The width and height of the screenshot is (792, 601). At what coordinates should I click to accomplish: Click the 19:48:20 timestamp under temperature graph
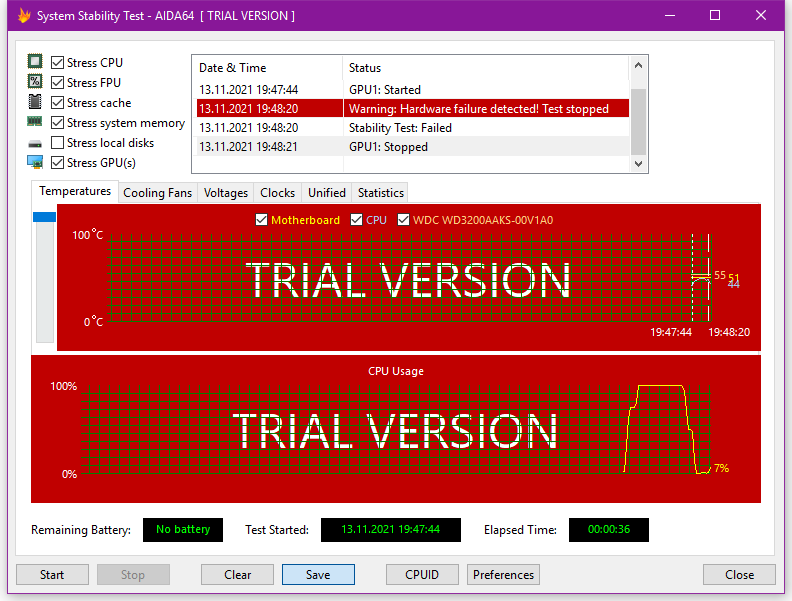[729, 332]
